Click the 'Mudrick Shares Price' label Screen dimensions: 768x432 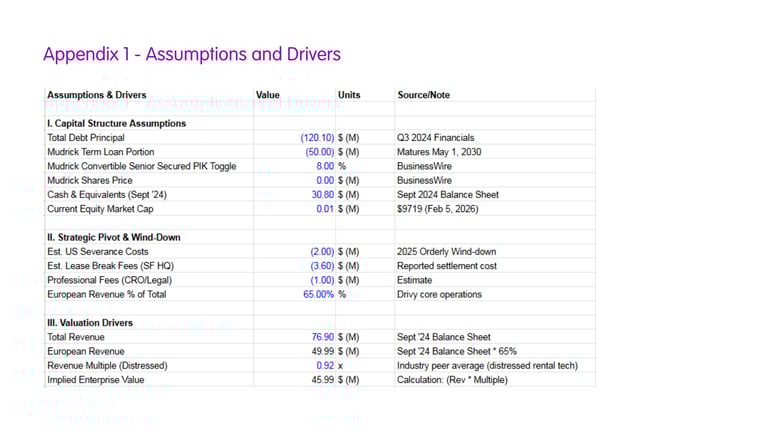click(x=90, y=180)
